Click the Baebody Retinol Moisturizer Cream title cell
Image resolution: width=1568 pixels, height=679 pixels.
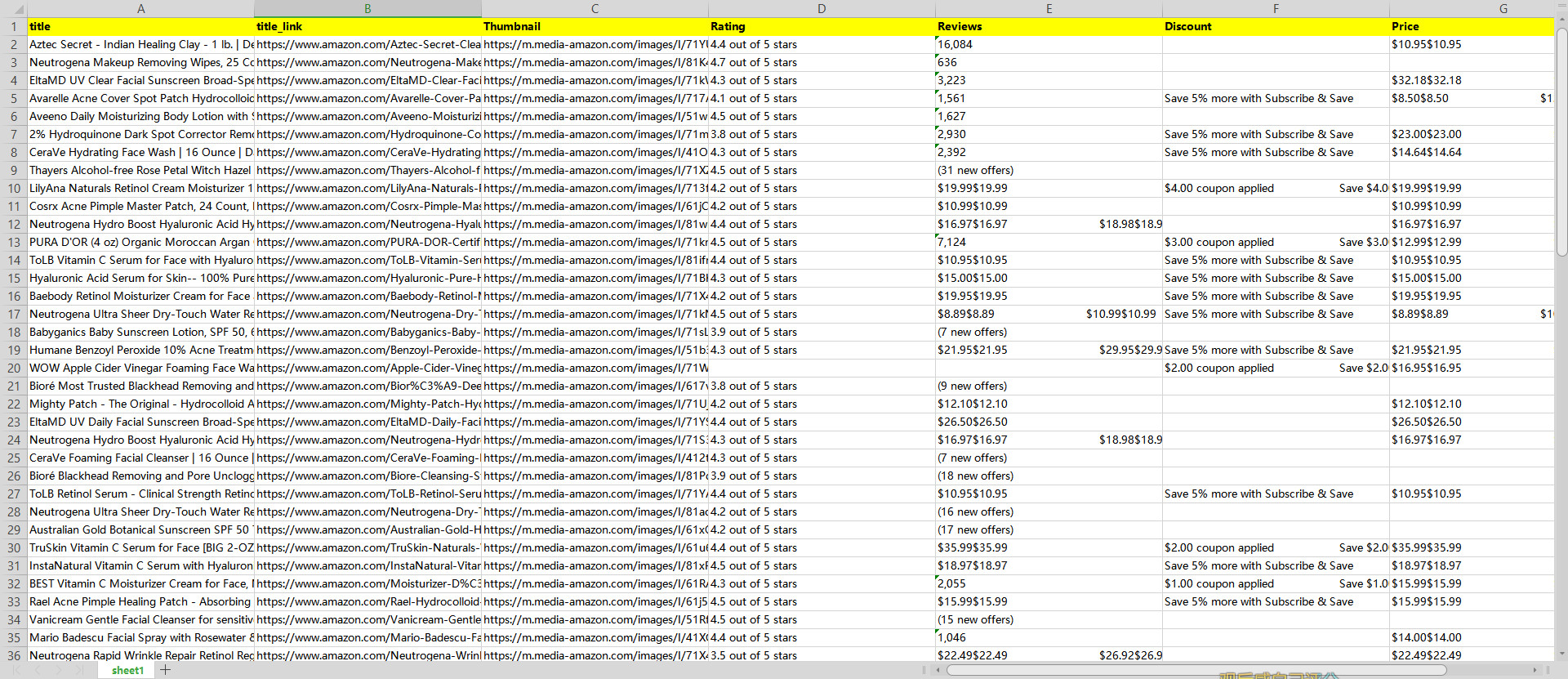coord(140,296)
